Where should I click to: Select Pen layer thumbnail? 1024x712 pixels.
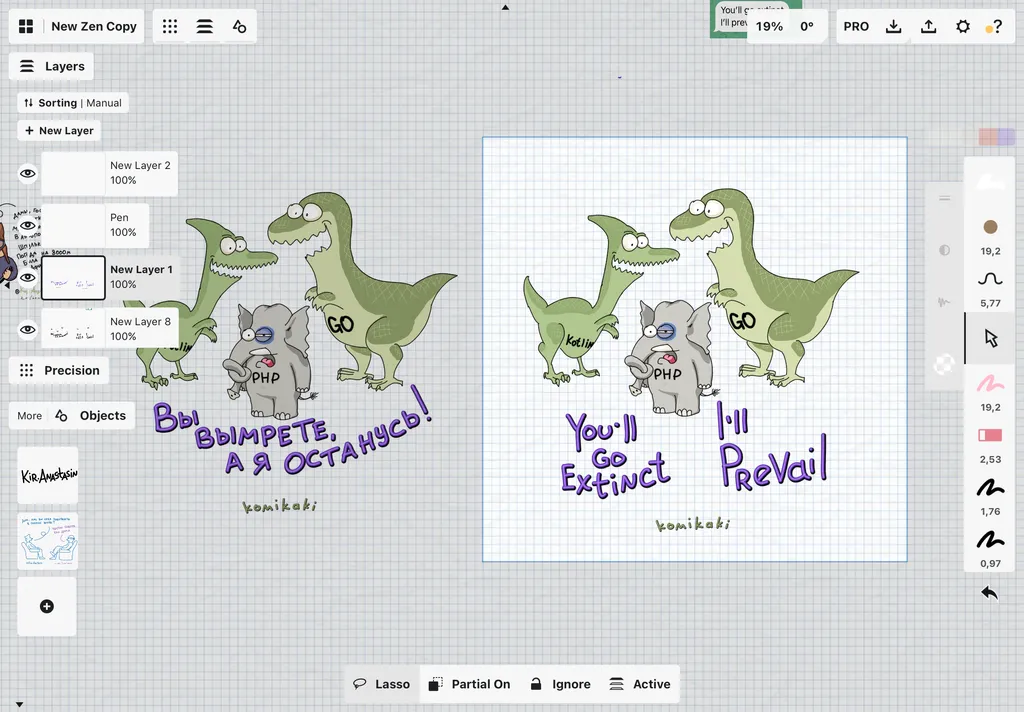tap(73, 225)
